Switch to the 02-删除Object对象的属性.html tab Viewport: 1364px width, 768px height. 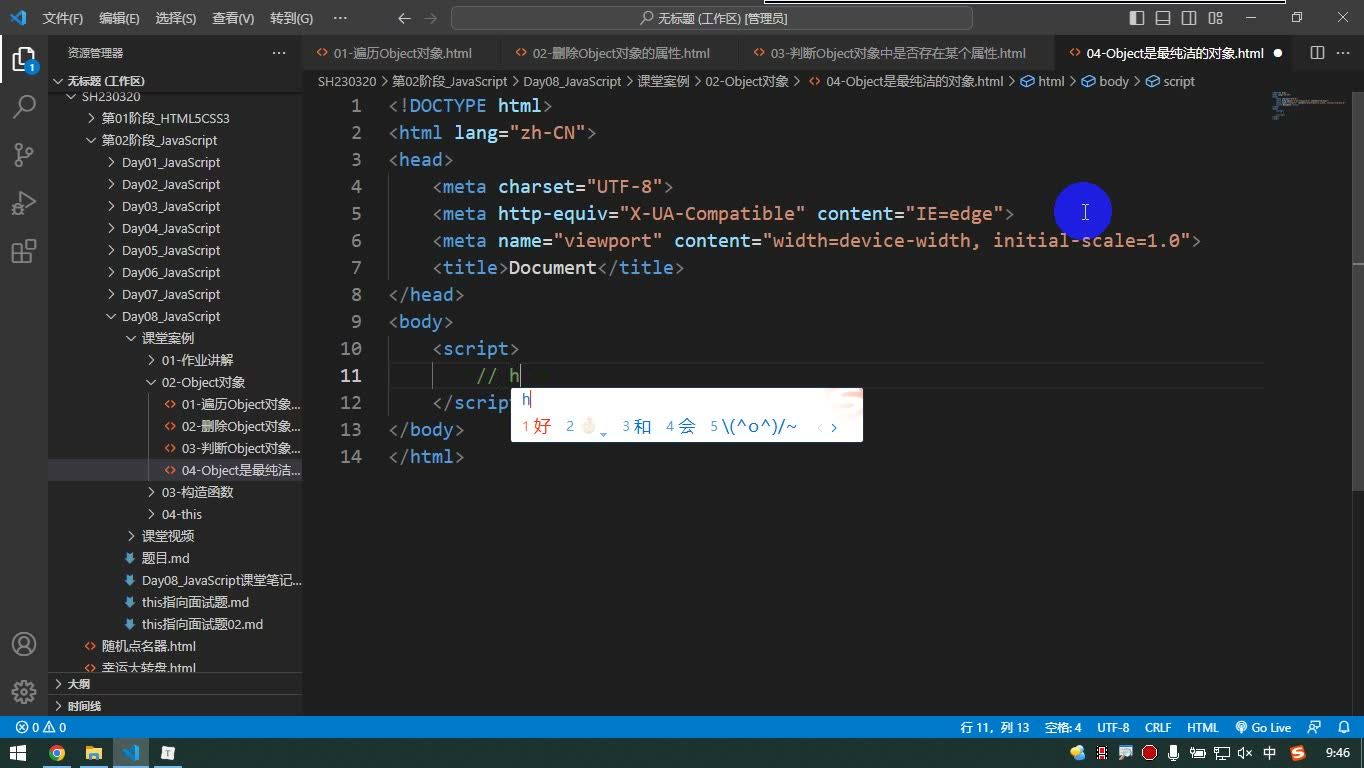click(620, 53)
